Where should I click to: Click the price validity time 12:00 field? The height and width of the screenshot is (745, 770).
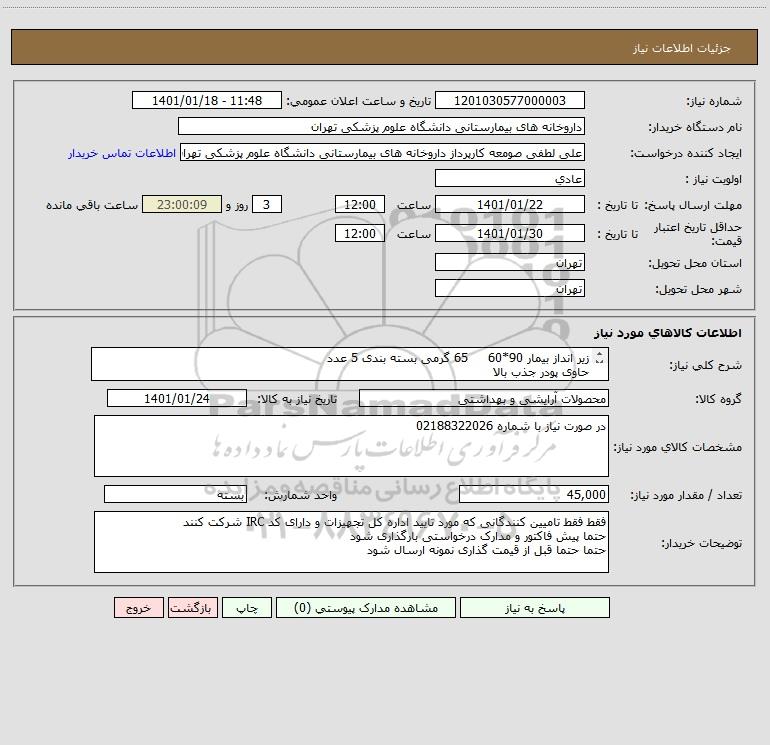point(359,233)
